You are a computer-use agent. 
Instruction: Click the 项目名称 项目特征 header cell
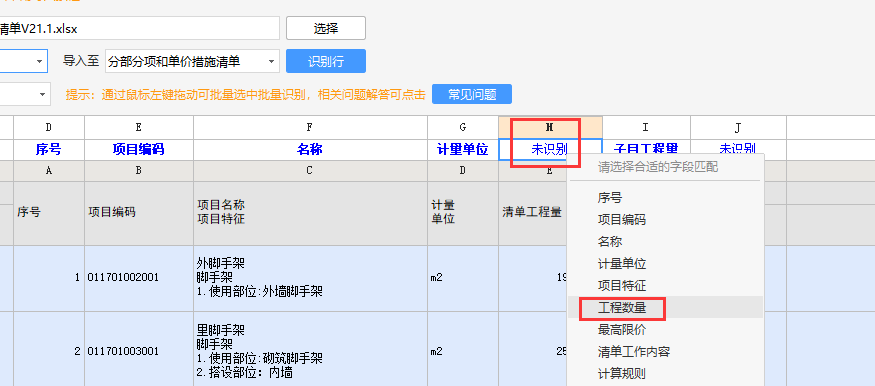click(x=310, y=213)
